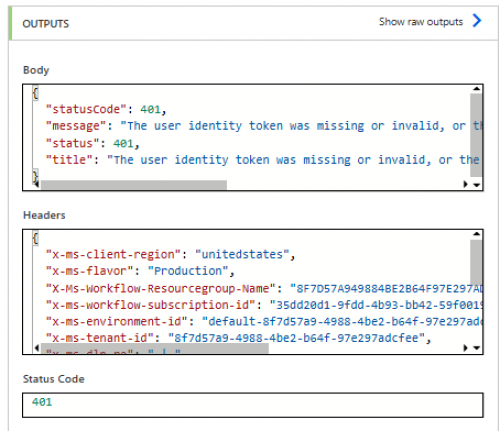Click the "message" line in Body
Viewport: 500px width, 431px height.
264,126
